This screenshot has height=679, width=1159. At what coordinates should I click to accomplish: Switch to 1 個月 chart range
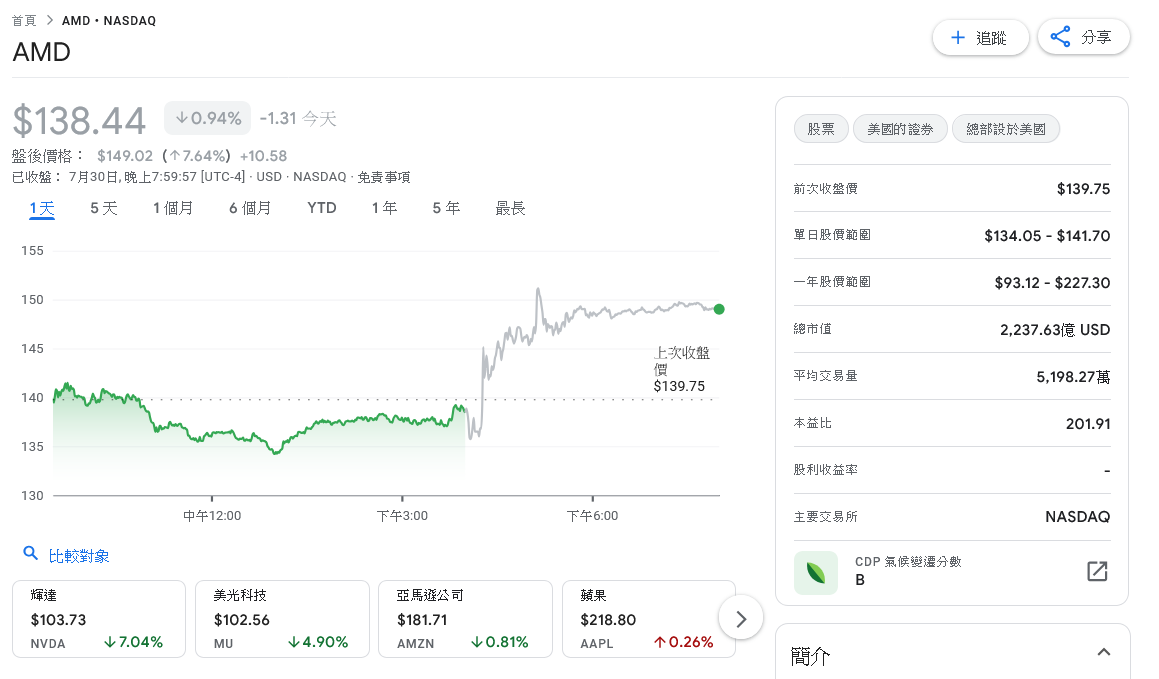173,208
